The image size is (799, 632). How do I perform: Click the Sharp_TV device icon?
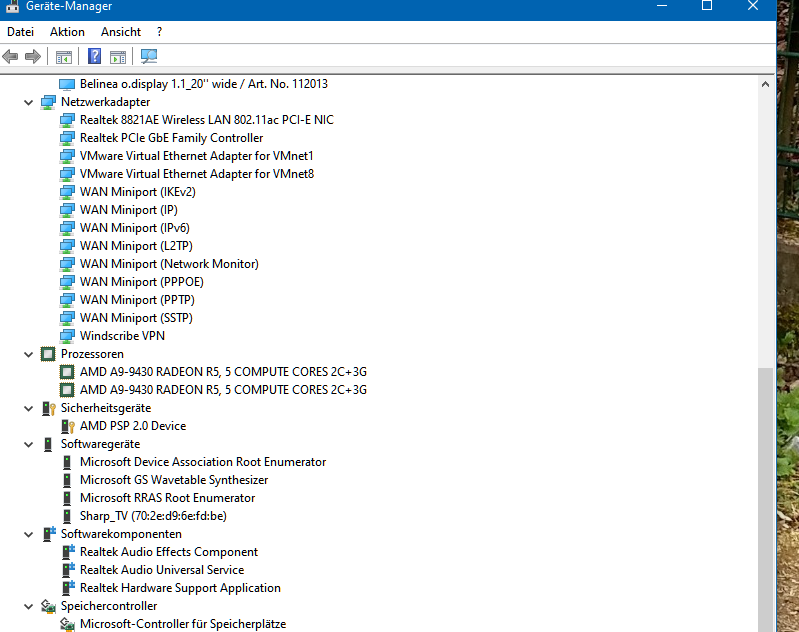coord(67,516)
